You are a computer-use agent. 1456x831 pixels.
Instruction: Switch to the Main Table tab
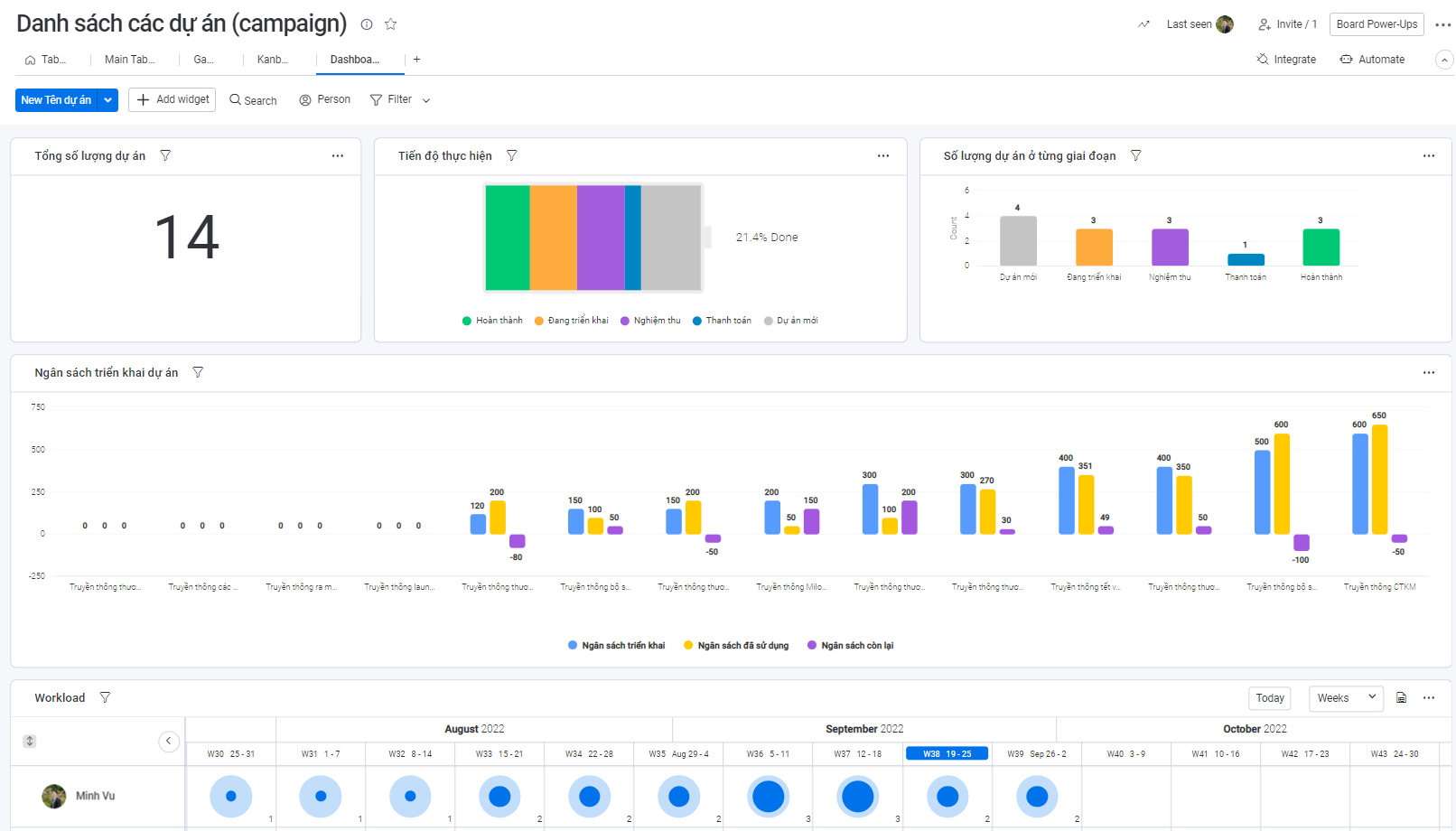click(x=129, y=60)
